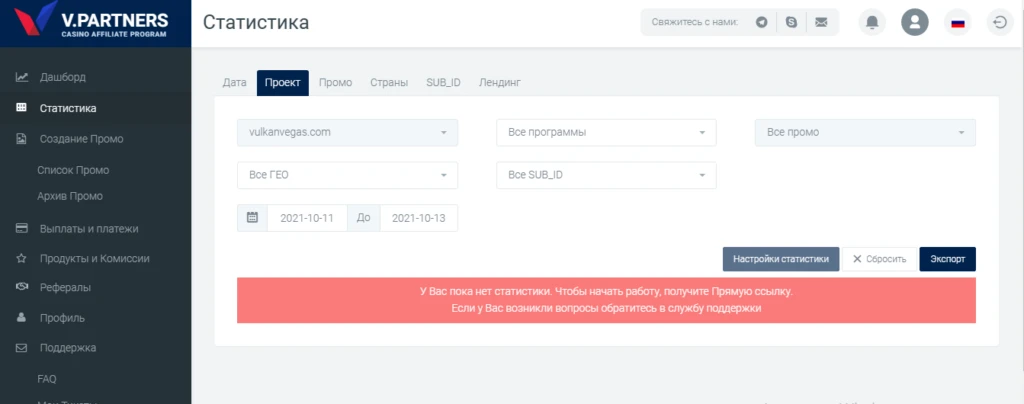Click the Свяжитесь с нами label

click(695, 22)
